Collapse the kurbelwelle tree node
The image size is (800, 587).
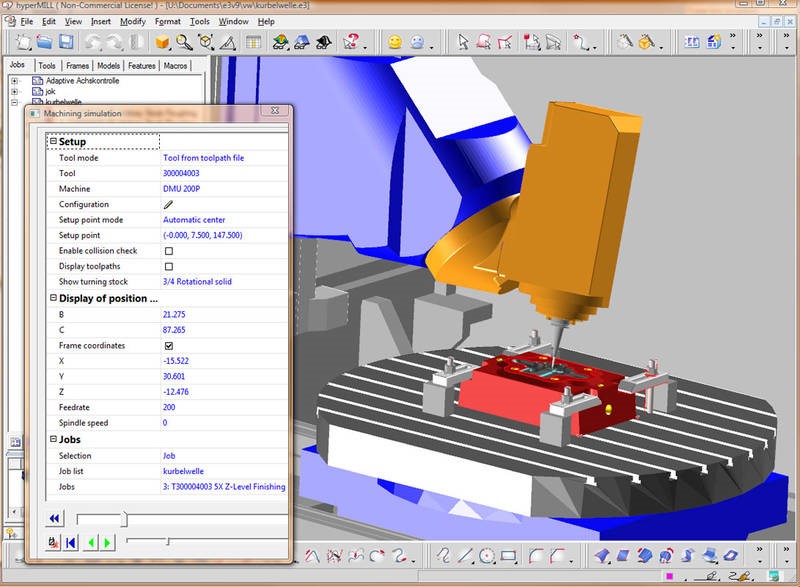click(14, 102)
